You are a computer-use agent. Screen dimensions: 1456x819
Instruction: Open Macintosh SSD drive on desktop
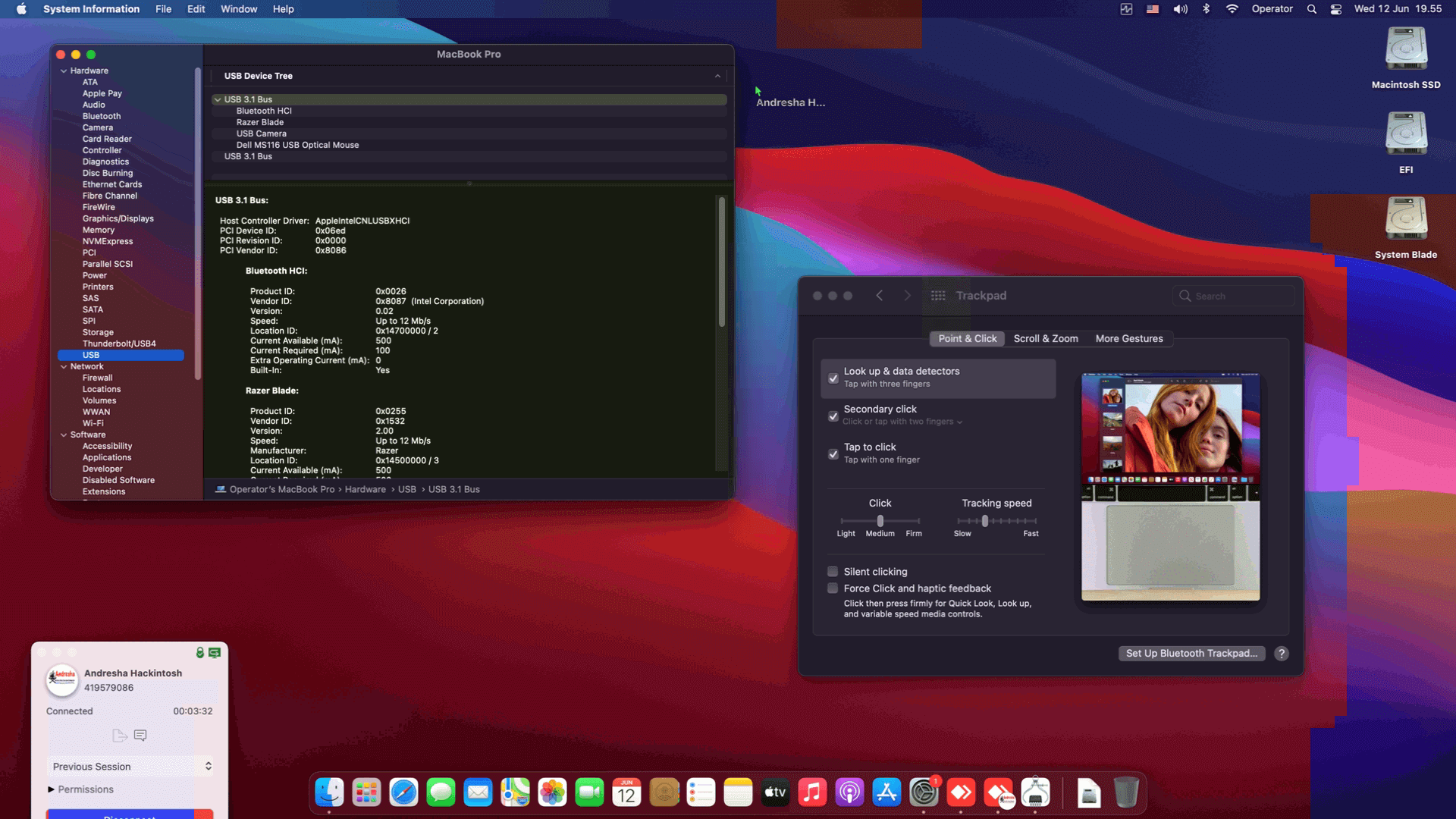tap(1406, 58)
